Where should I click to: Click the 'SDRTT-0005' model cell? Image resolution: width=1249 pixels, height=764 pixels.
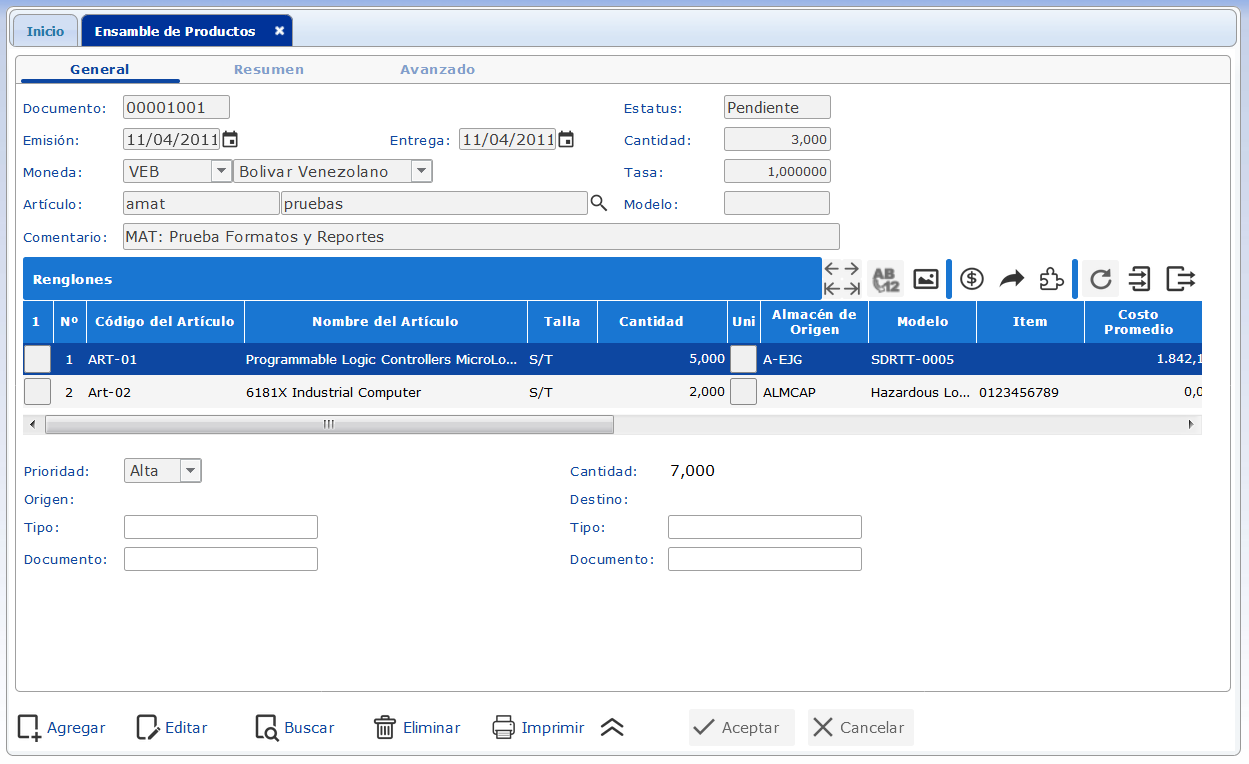tap(922, 359)
